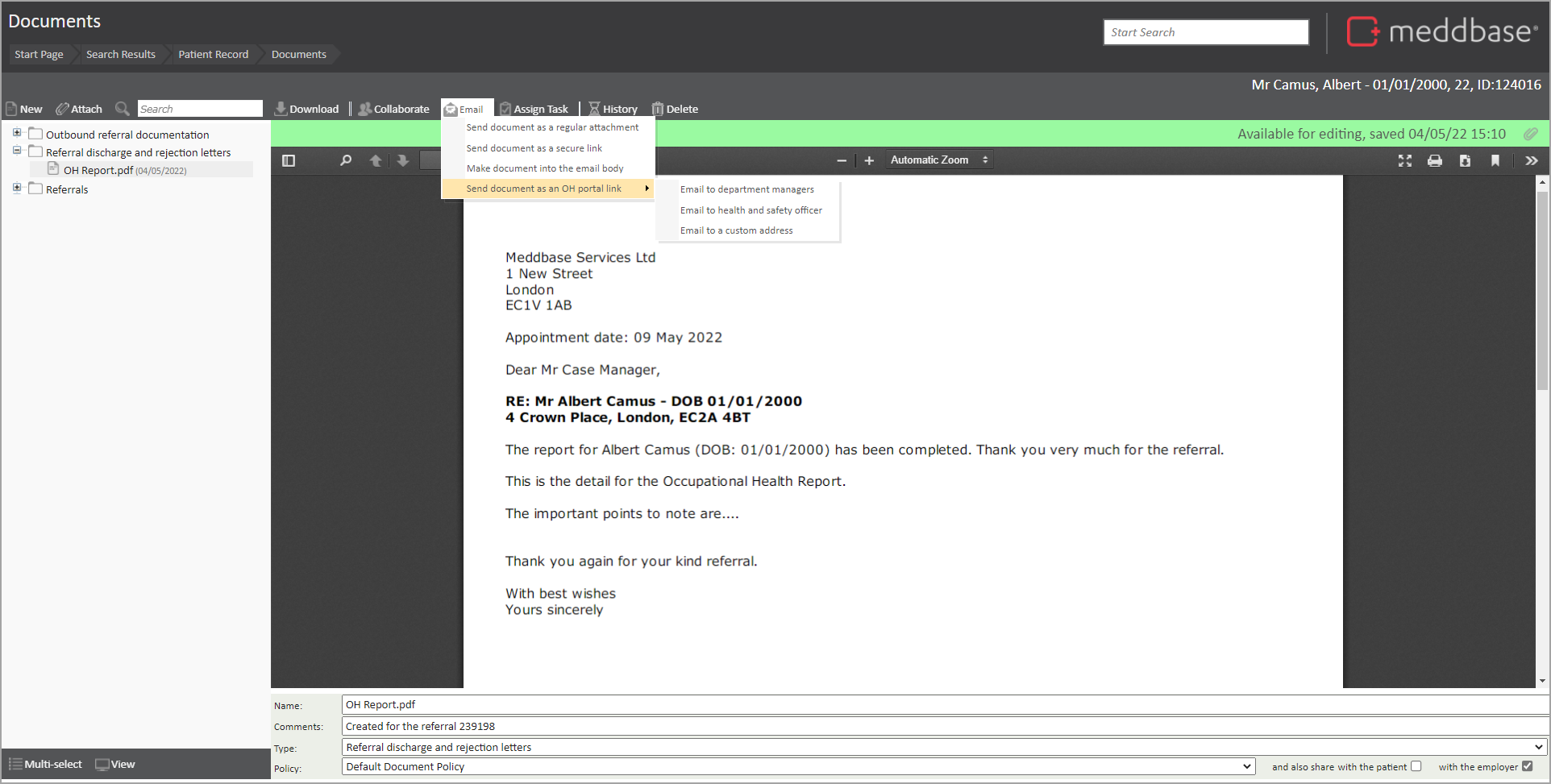Viewport: 1551px width, 784px height.
Task: Open presentation mode in PDF viewer
Action: [x=1405, y=160]
